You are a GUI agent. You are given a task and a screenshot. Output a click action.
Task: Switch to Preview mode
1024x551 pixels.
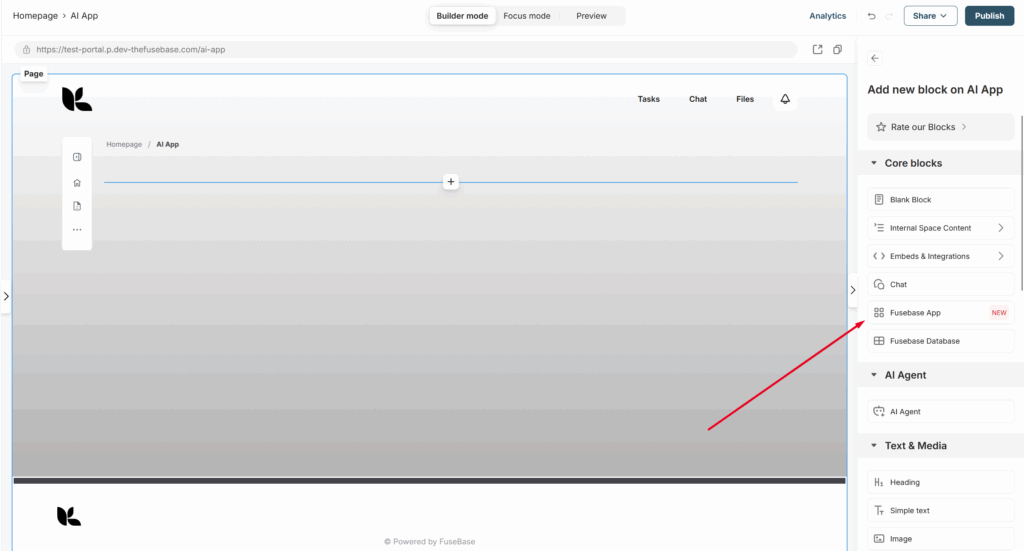click(x=591, y=16)
